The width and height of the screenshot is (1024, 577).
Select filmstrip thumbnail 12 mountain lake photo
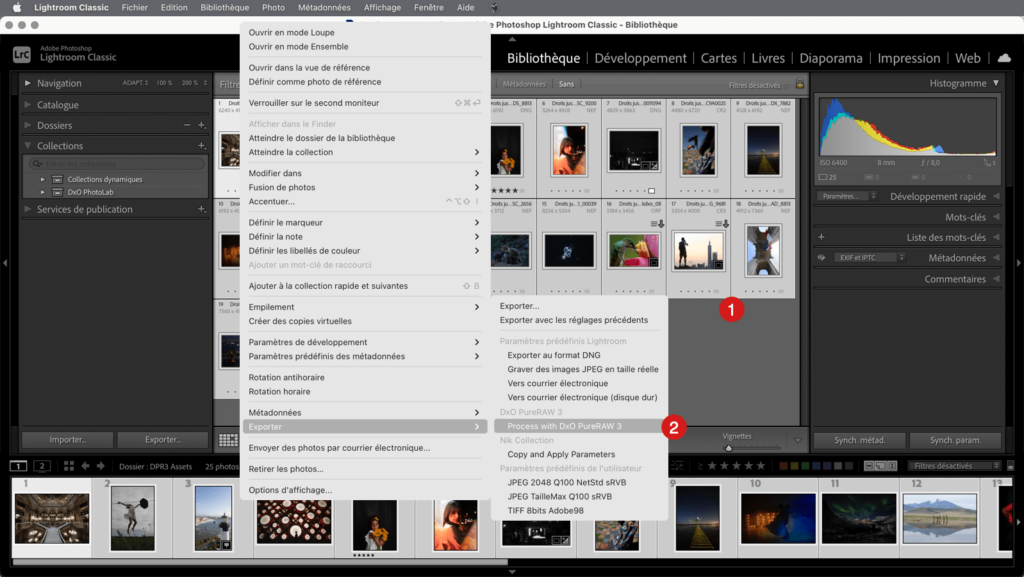pyautogui.click(x=939, y=518)
